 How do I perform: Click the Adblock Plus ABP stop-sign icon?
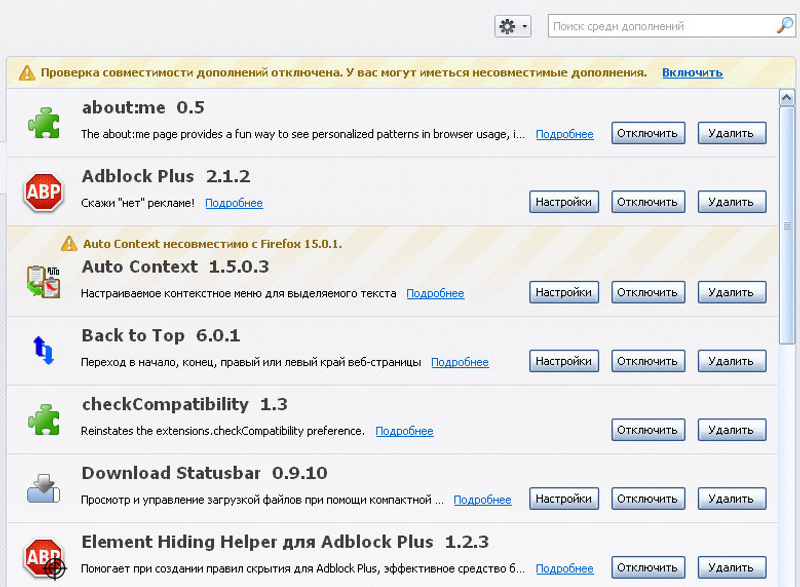coord(43,191)
